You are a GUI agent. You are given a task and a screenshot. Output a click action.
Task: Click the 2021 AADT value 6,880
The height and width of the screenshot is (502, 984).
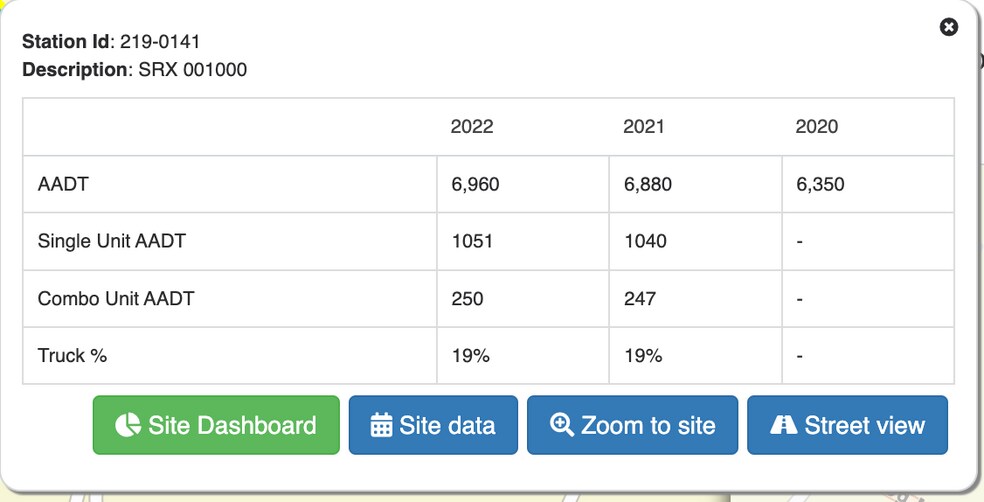[648, 184]
